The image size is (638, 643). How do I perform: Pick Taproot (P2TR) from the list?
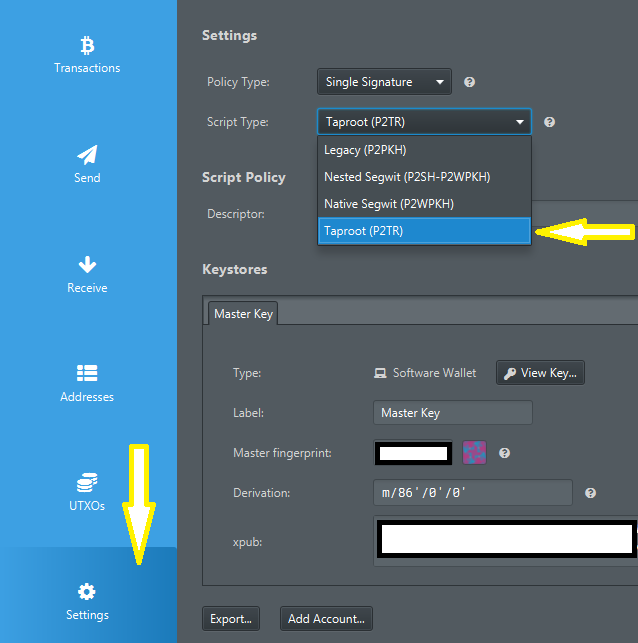(x=364, y=231)
